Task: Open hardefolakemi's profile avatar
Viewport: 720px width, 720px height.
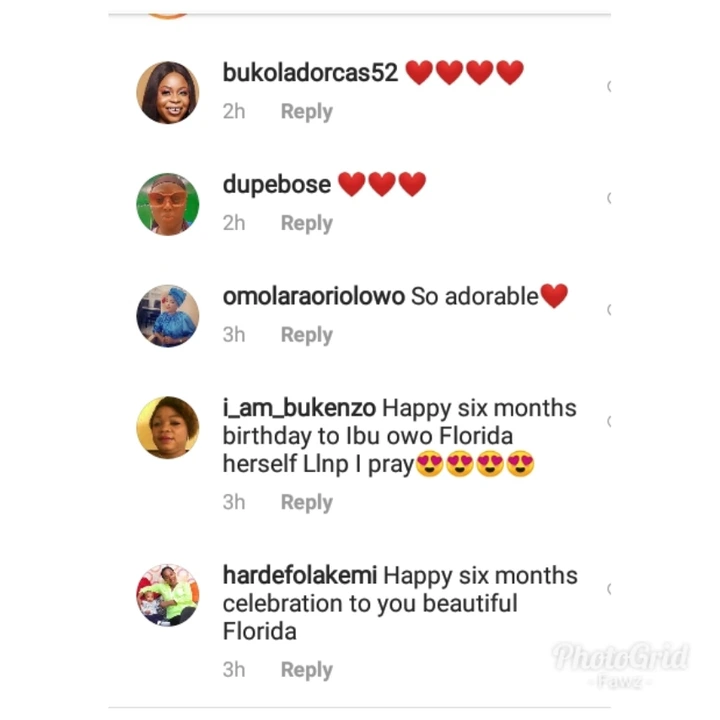Action: (x=168, y=595)
